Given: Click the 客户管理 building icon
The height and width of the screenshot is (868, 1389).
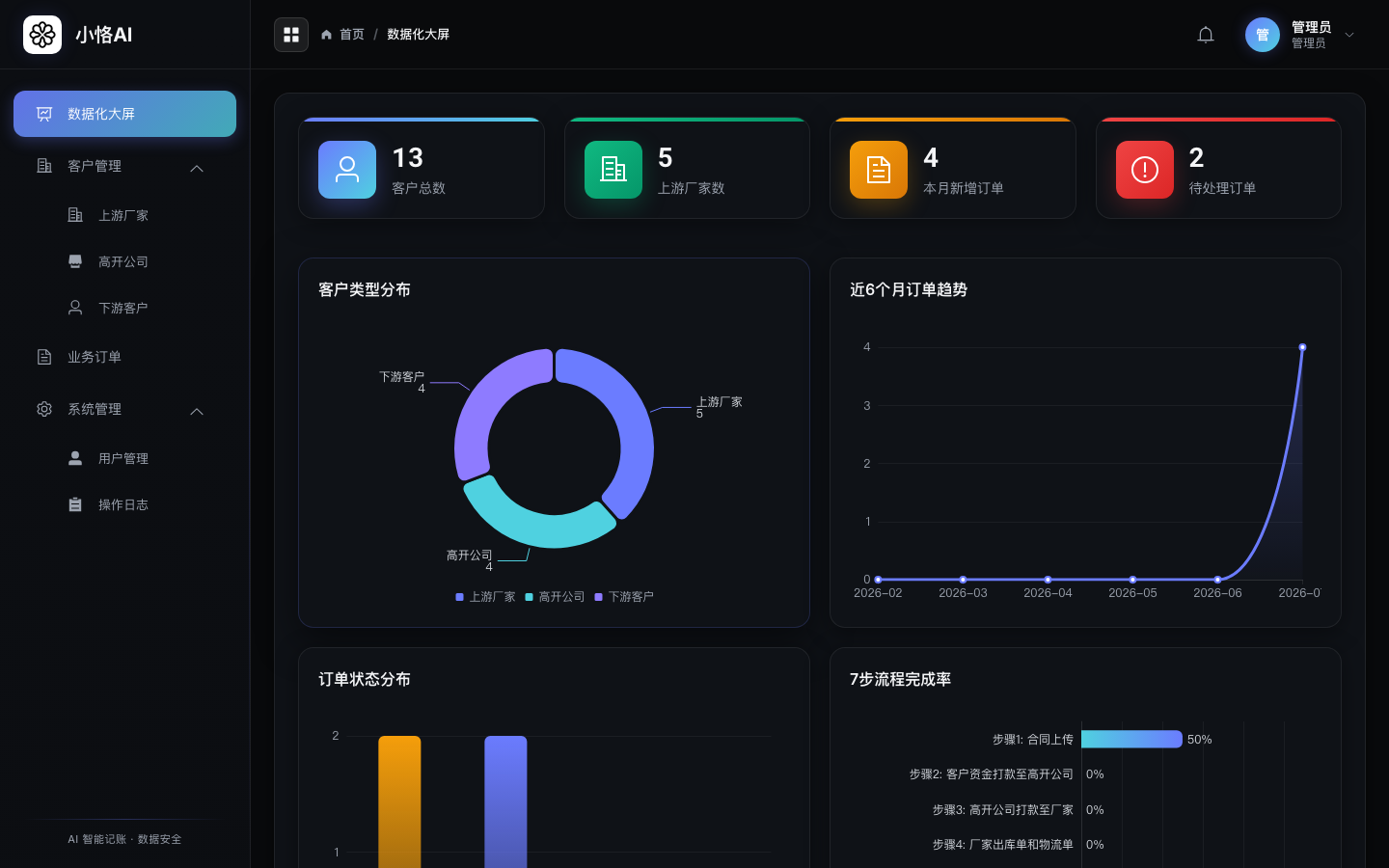Looking at the screenshot, I should pyautogui.click(x=44, y=166).
